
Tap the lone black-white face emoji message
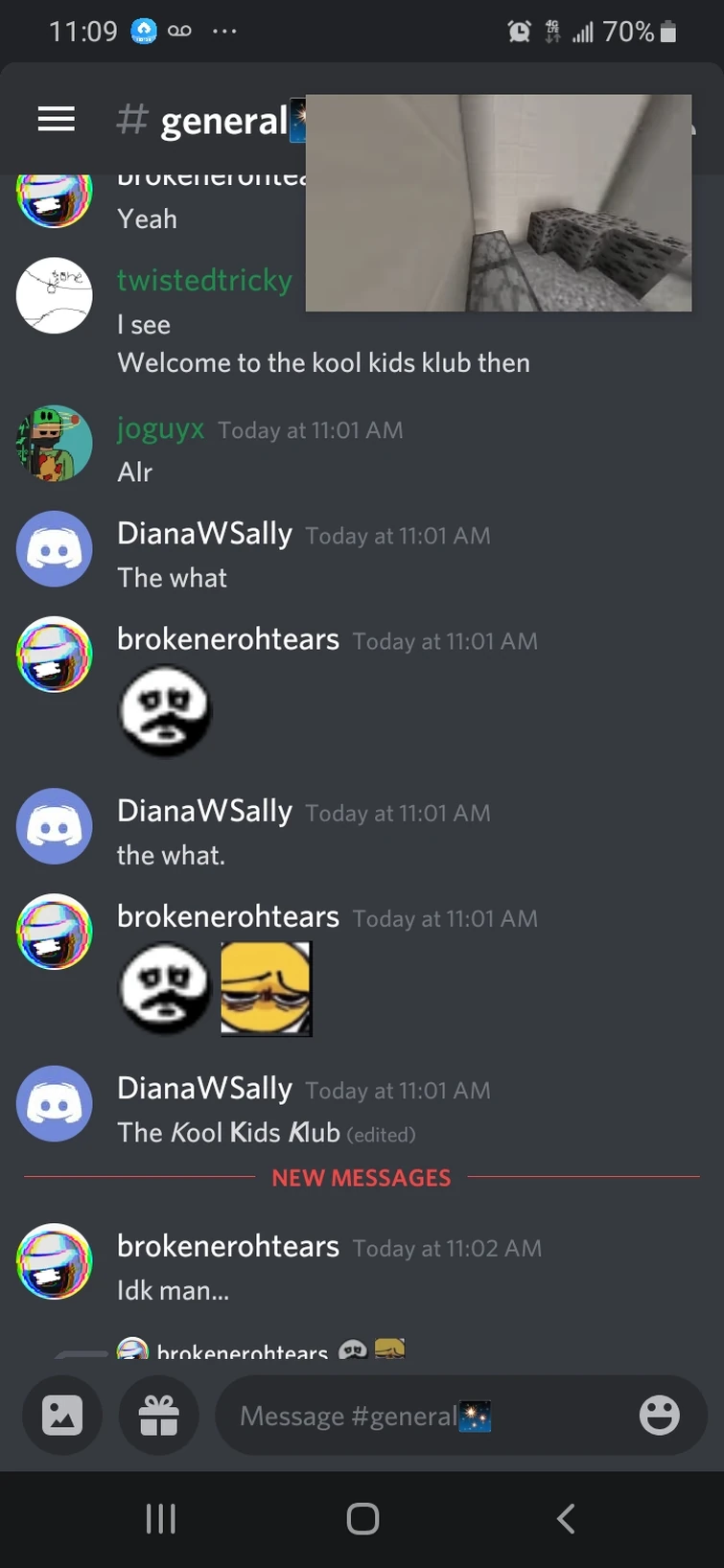click(x=165, y=711)
